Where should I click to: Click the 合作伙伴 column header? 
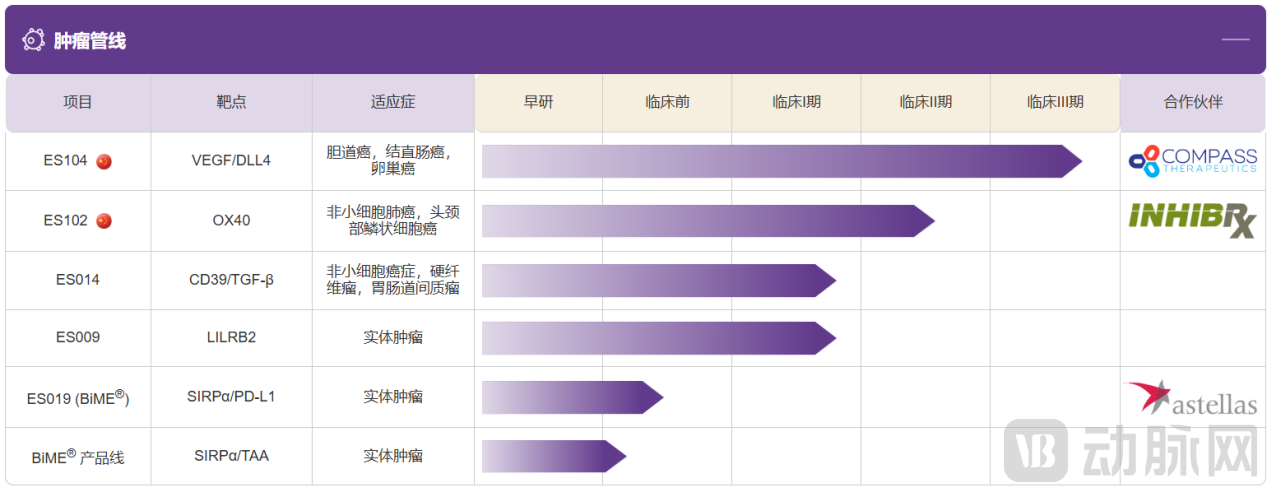pyautogui.click(x=1192, y=102)
